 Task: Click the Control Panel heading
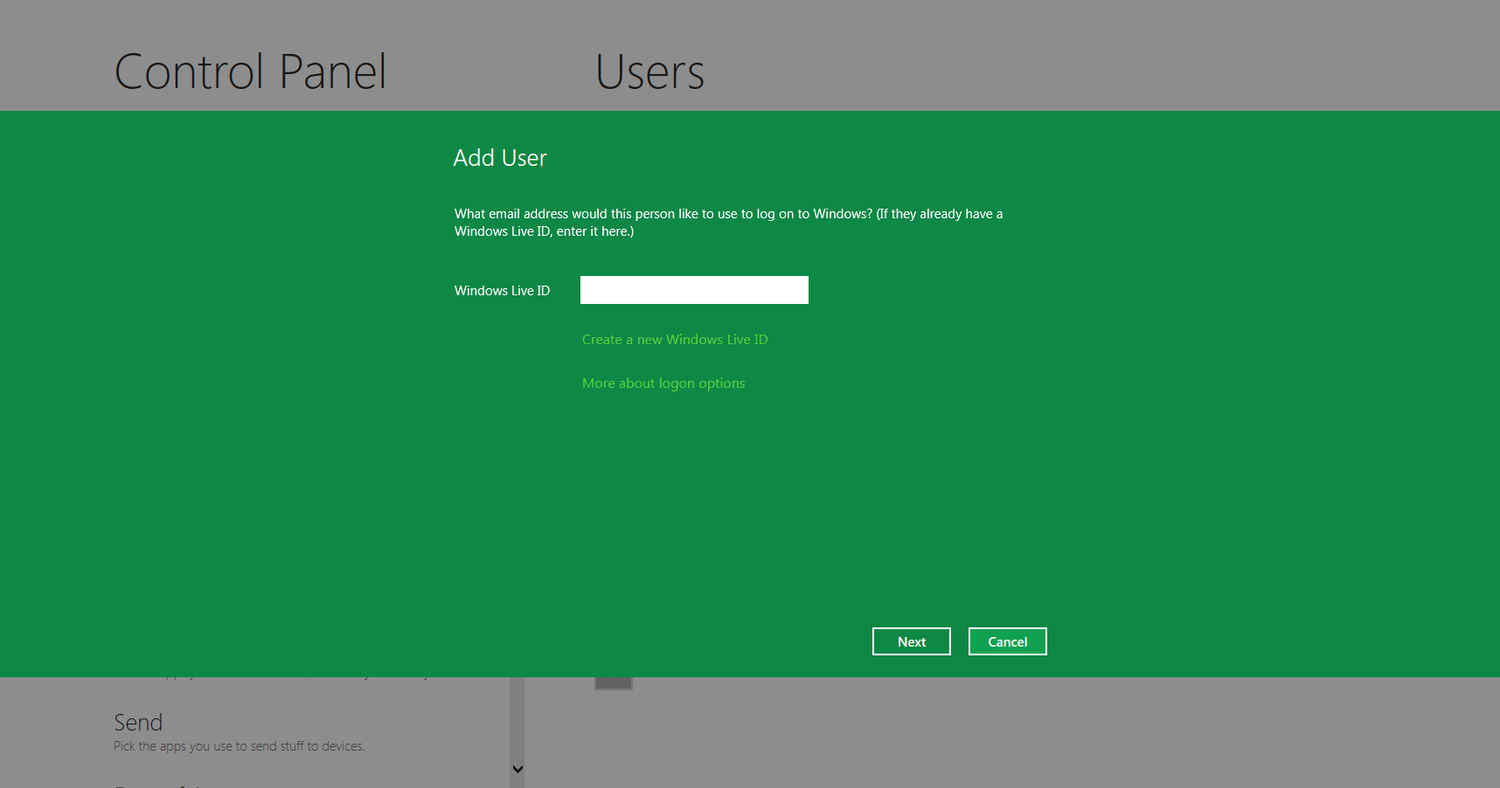pyautogui.click(x=250, y=72)
